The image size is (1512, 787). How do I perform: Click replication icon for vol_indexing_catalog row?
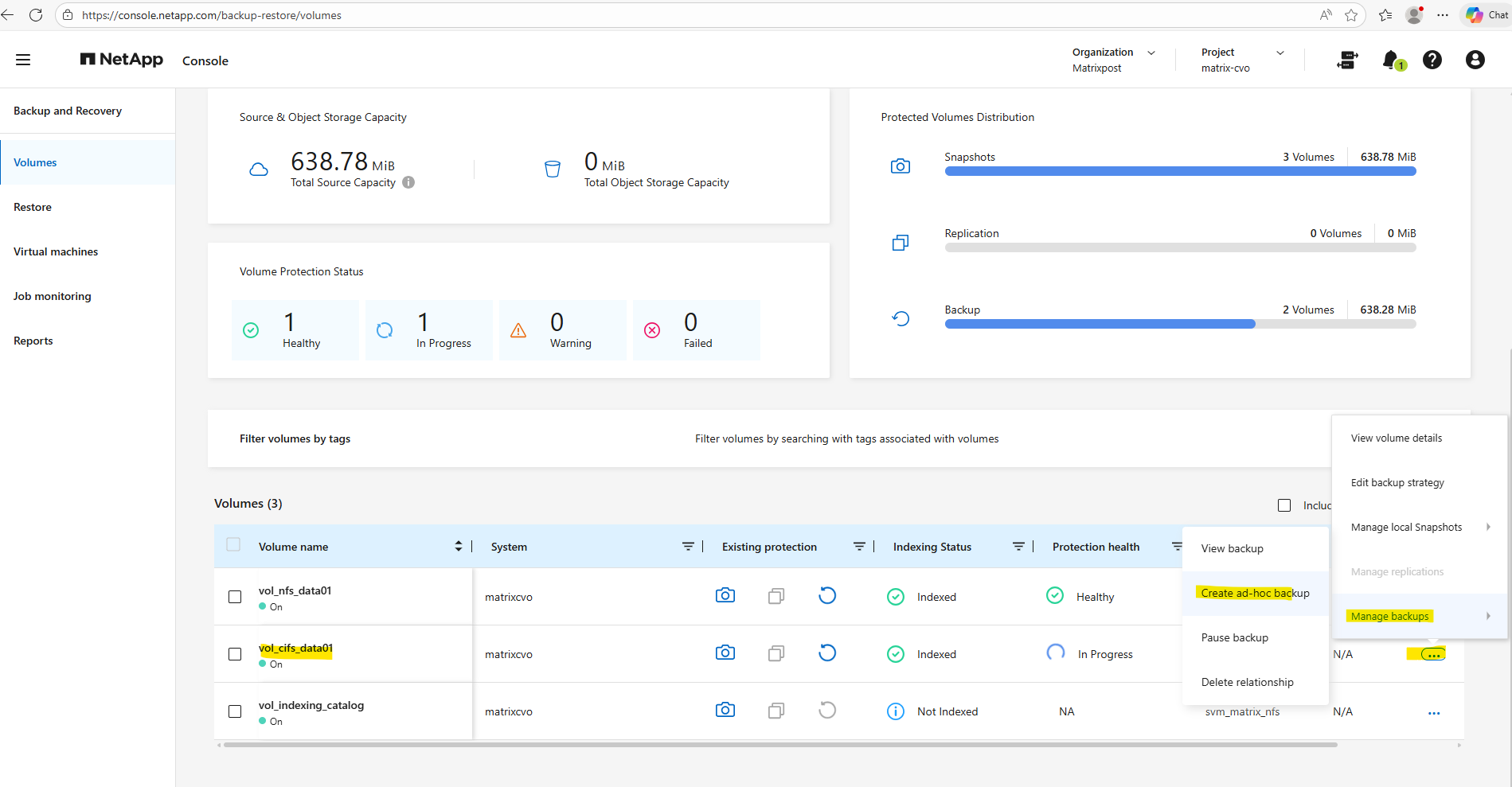[x=776, y=711]
